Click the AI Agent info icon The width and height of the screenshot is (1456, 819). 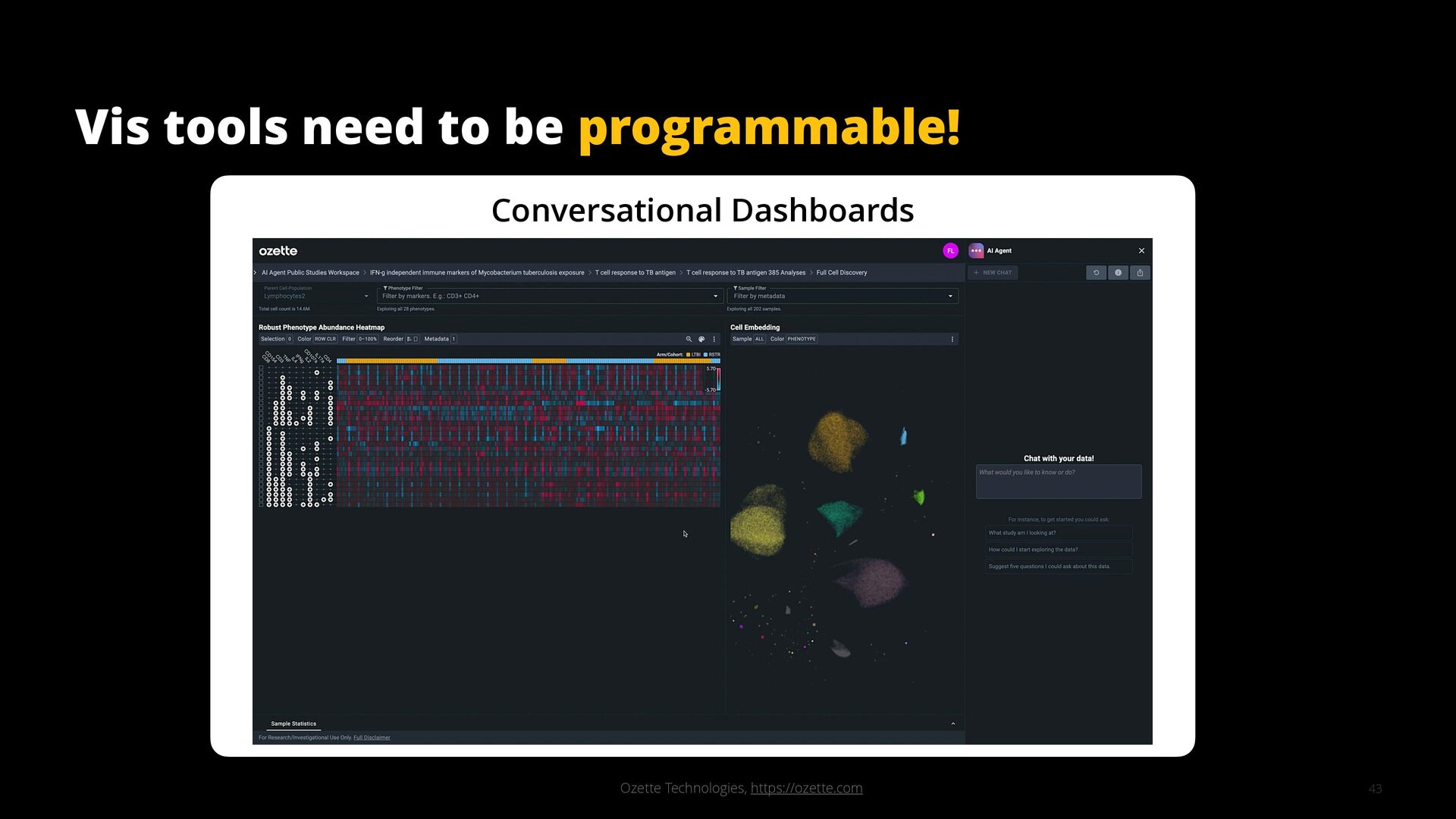(1118, 272)
